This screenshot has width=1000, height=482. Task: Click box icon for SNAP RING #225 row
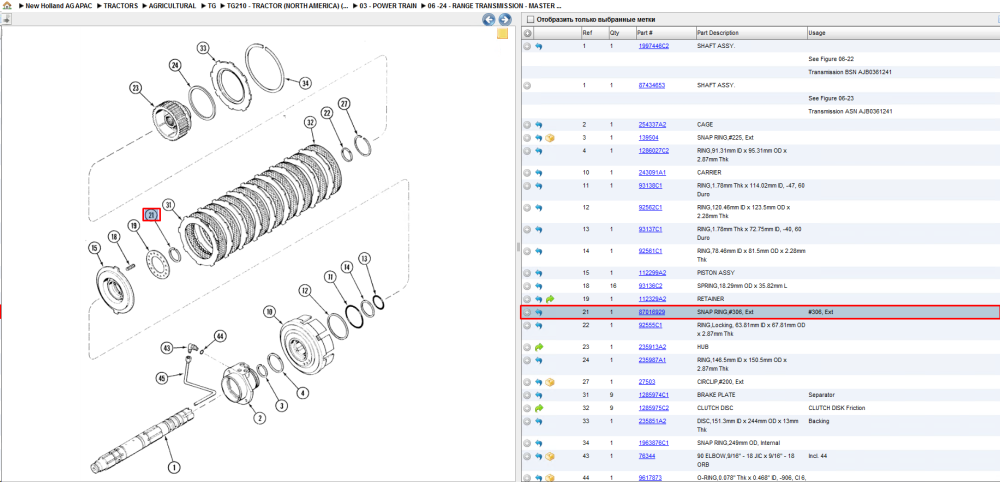coord(549,138)
